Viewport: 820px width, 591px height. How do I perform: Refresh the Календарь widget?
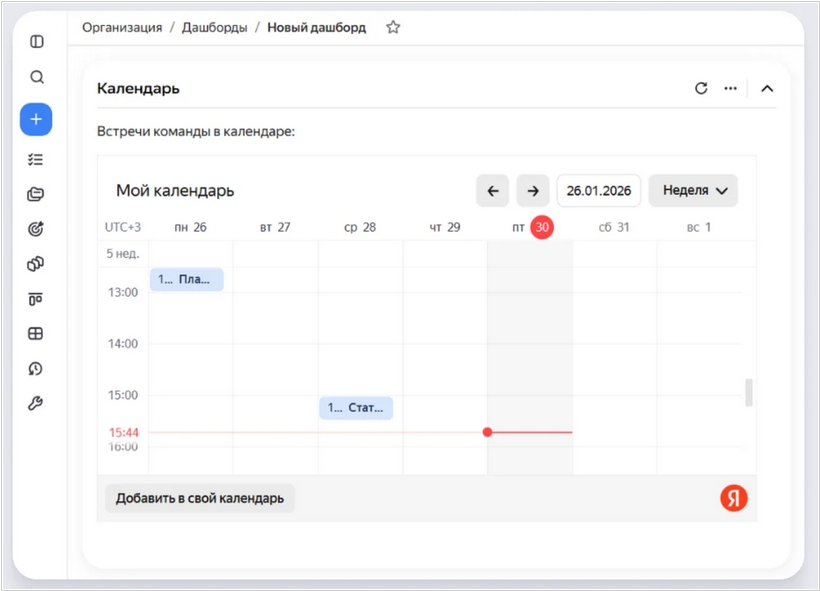(701, 88)
